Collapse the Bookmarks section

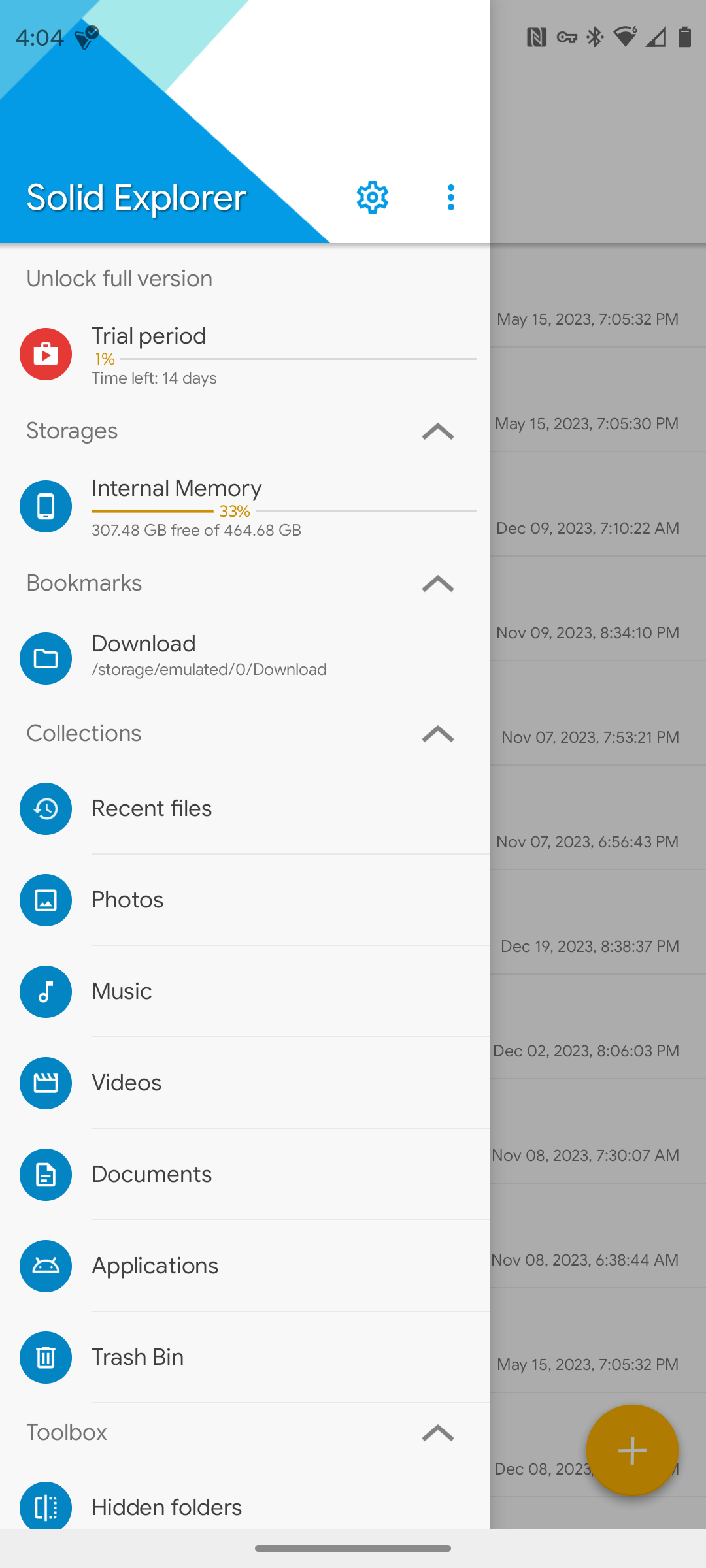point(437,583)
